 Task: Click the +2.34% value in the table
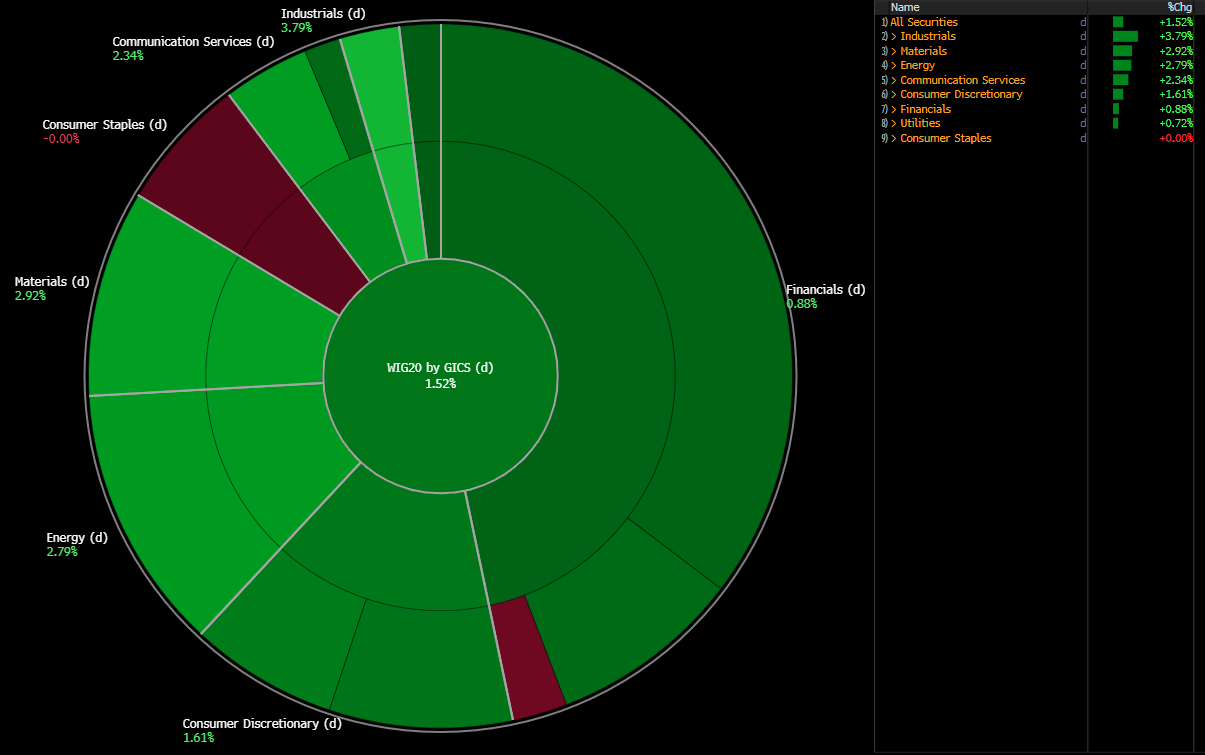coord(1176,80)
